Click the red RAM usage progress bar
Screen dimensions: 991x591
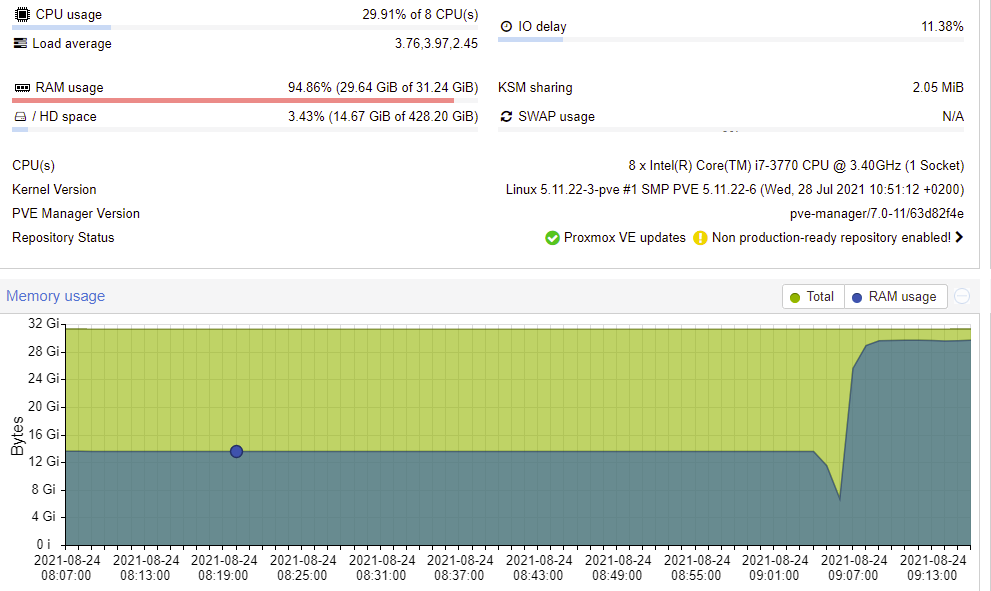[245, 101]
